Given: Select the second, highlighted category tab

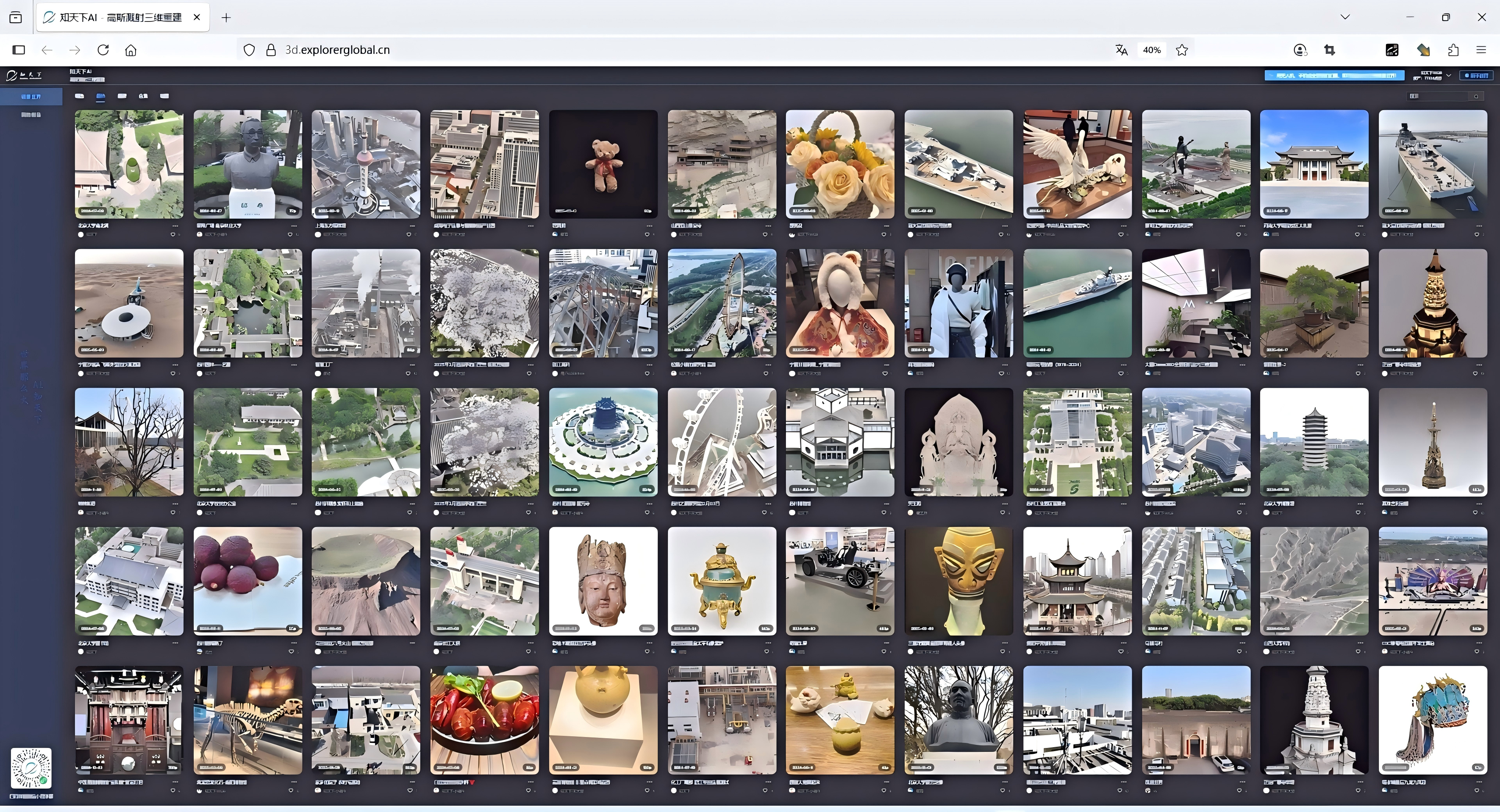Looking at the screenshot, I should (x=101, y=96).
